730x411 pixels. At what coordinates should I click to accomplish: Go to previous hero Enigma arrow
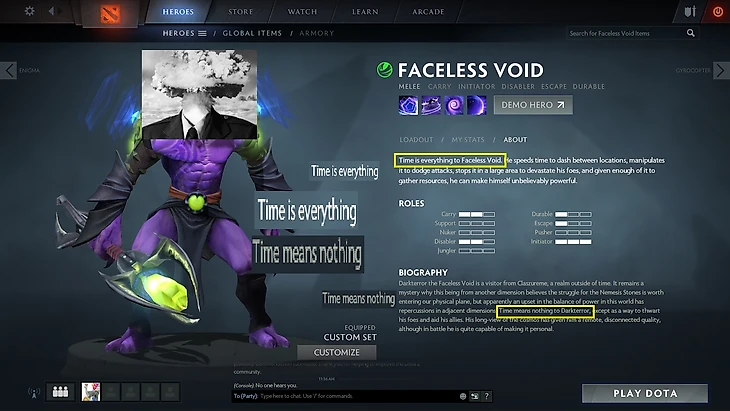click(9, 71)
